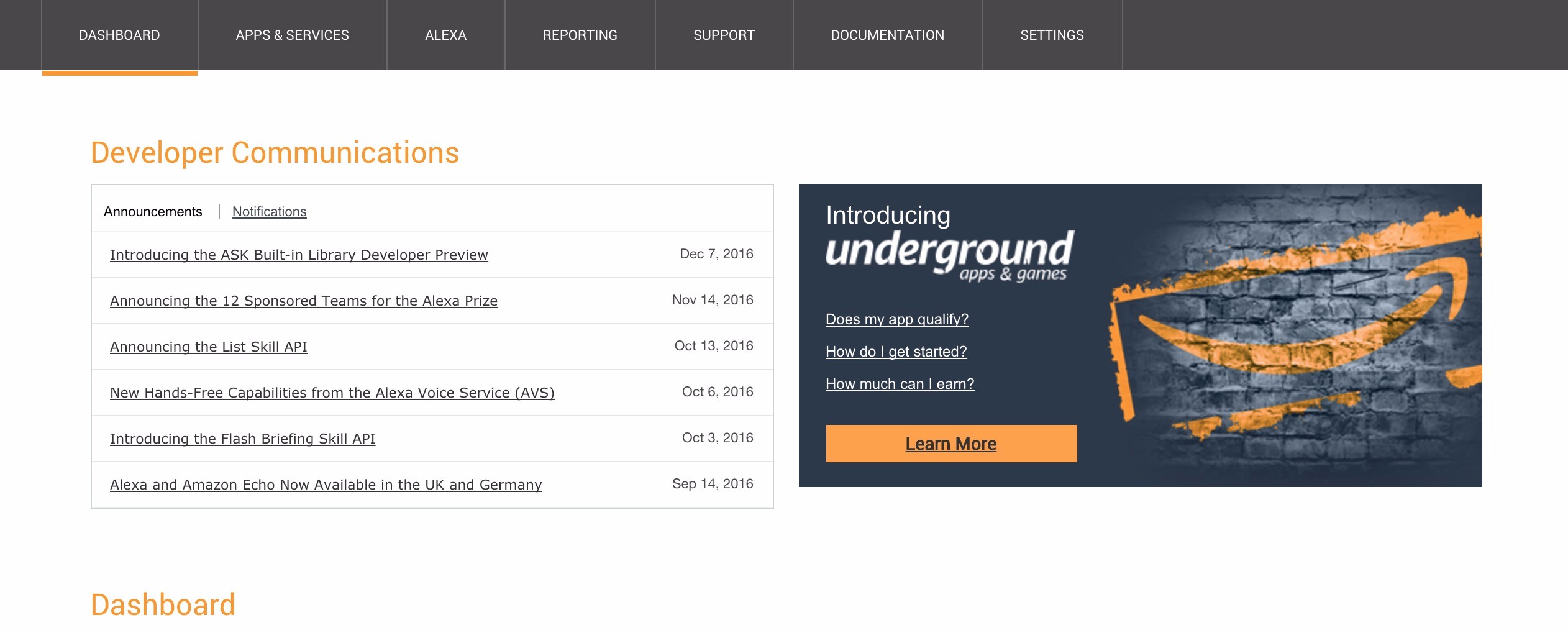Screen dimensions: 1568x633
Task: Read Alexa UK and Germany availability announcement
Action: click(x=326, y=485)
